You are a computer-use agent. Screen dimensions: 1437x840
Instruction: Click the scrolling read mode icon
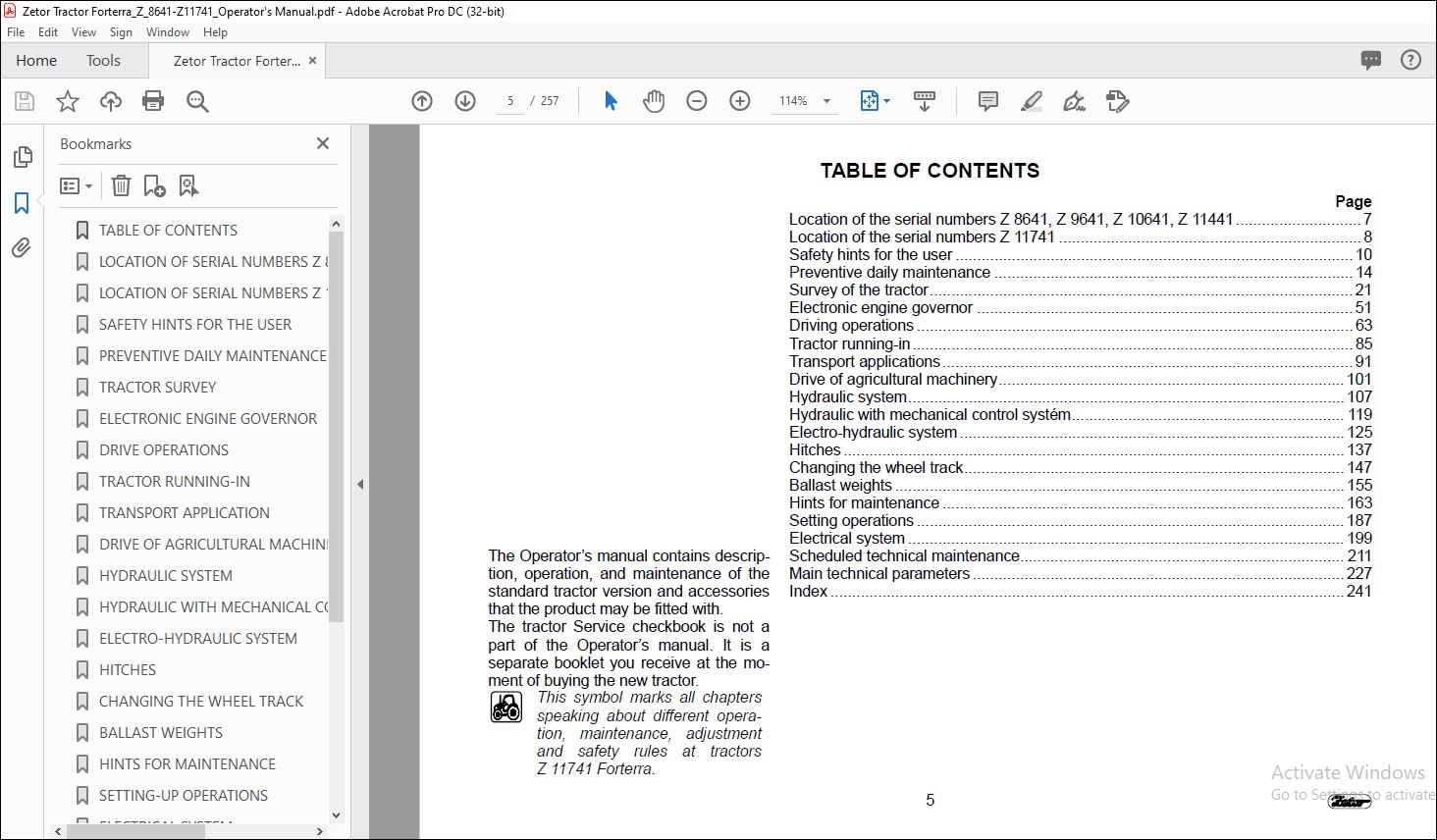[925, 101]
